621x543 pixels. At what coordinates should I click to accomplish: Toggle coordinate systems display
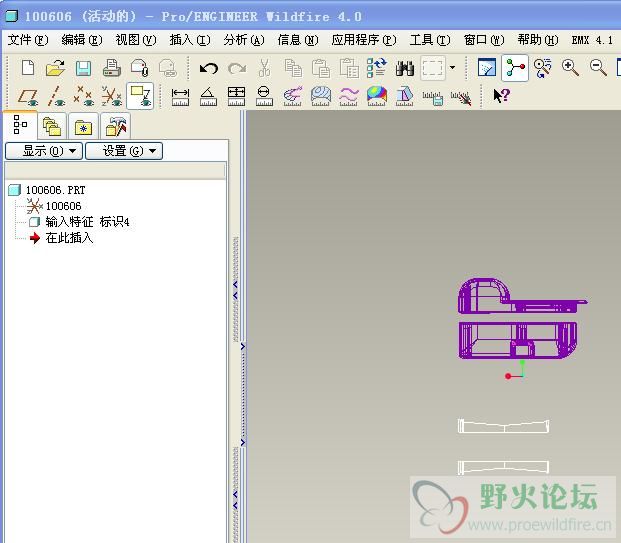[112, 96]
